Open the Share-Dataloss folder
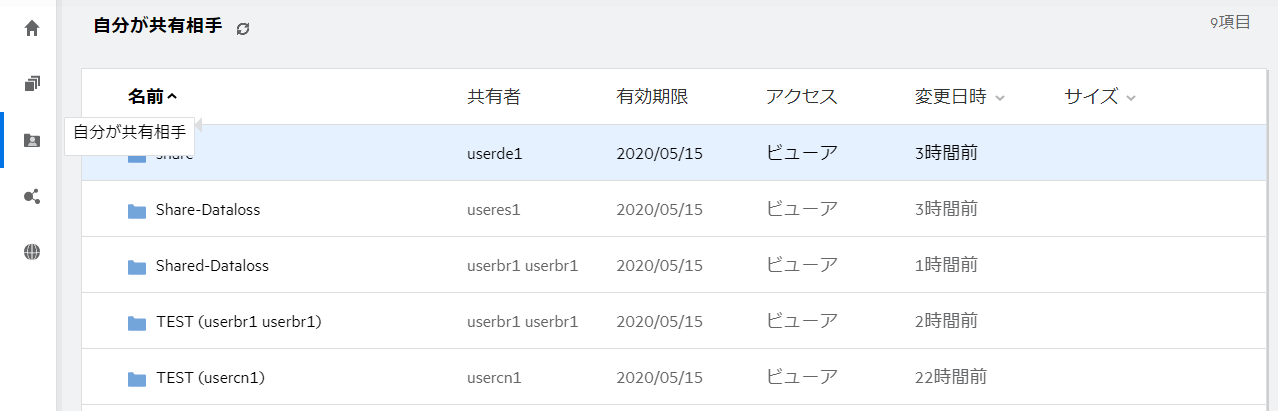Screen dimensions: 1278x411 point(208,210)
